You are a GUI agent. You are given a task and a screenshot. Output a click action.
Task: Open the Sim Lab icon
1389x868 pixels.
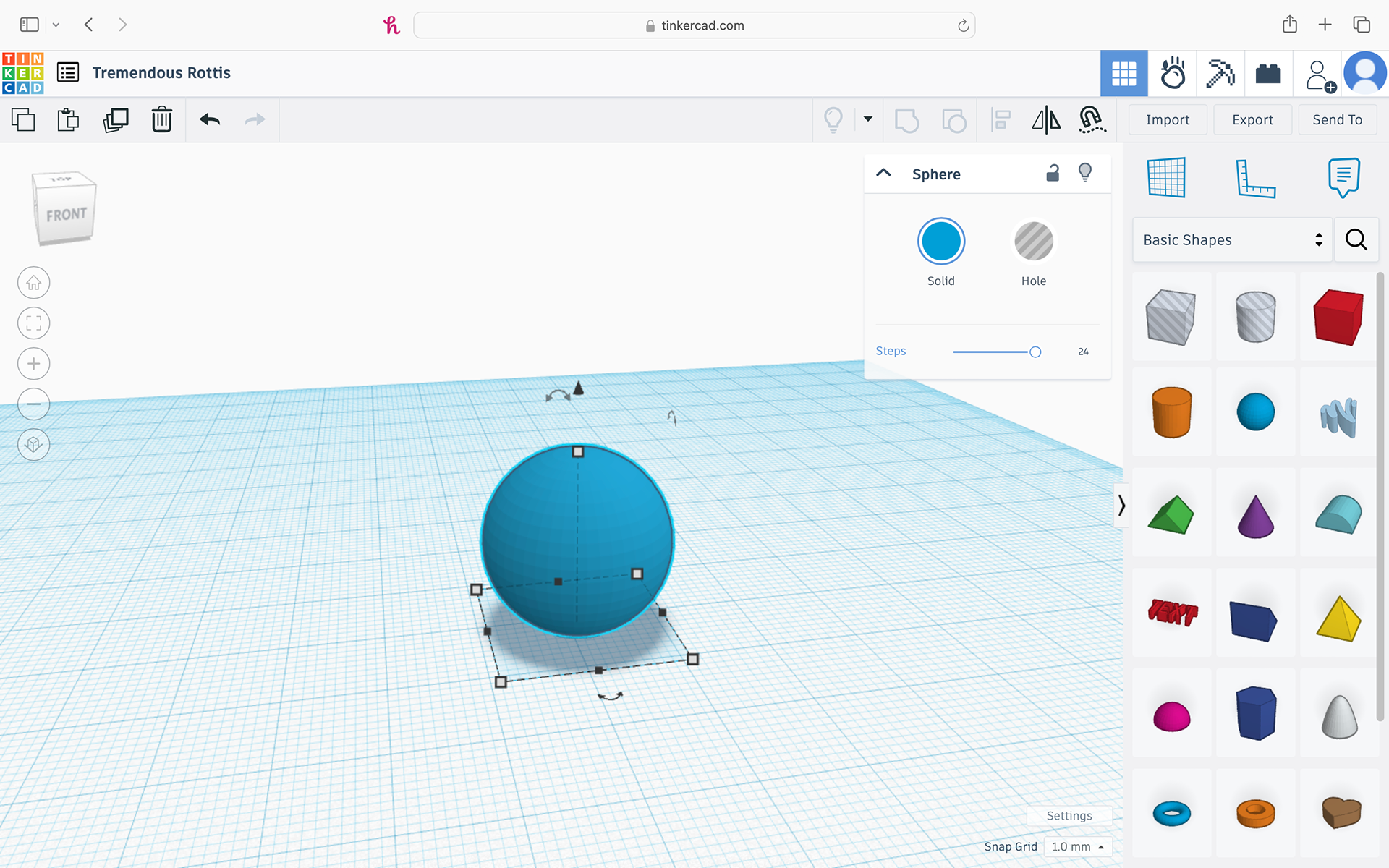pos(1173,73)
